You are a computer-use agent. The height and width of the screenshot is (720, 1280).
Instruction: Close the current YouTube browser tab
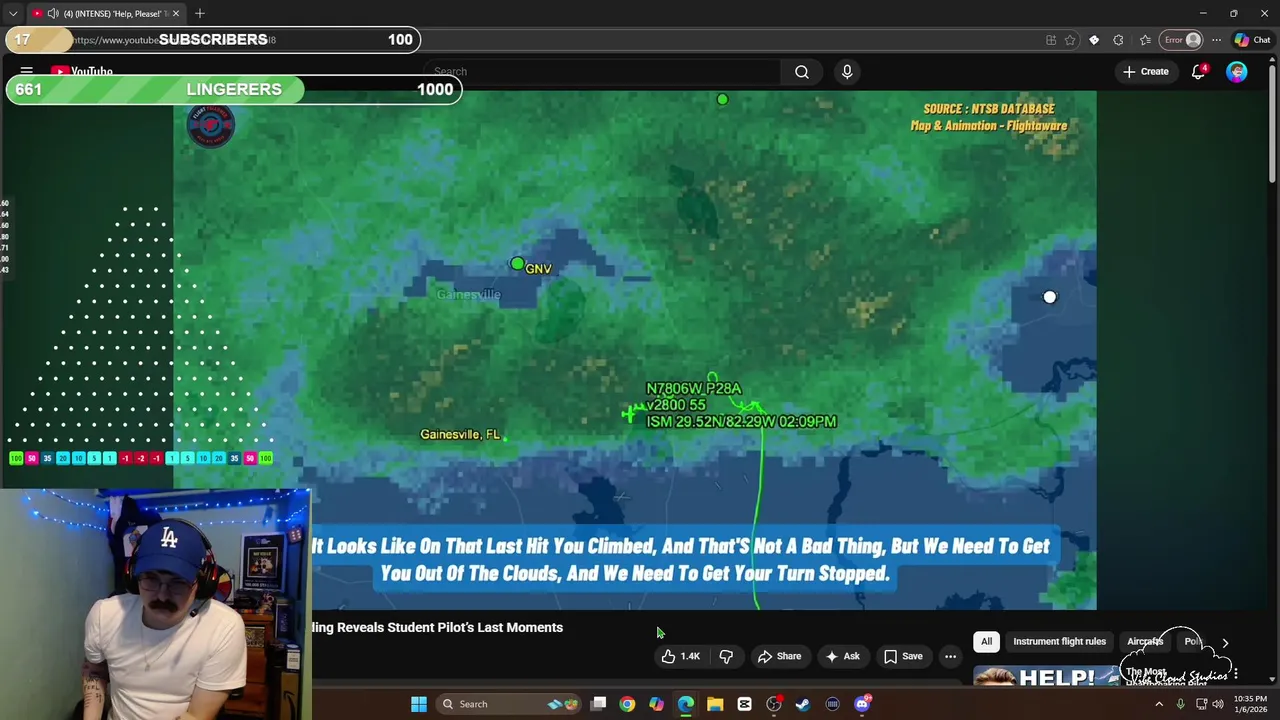(176, 13)
